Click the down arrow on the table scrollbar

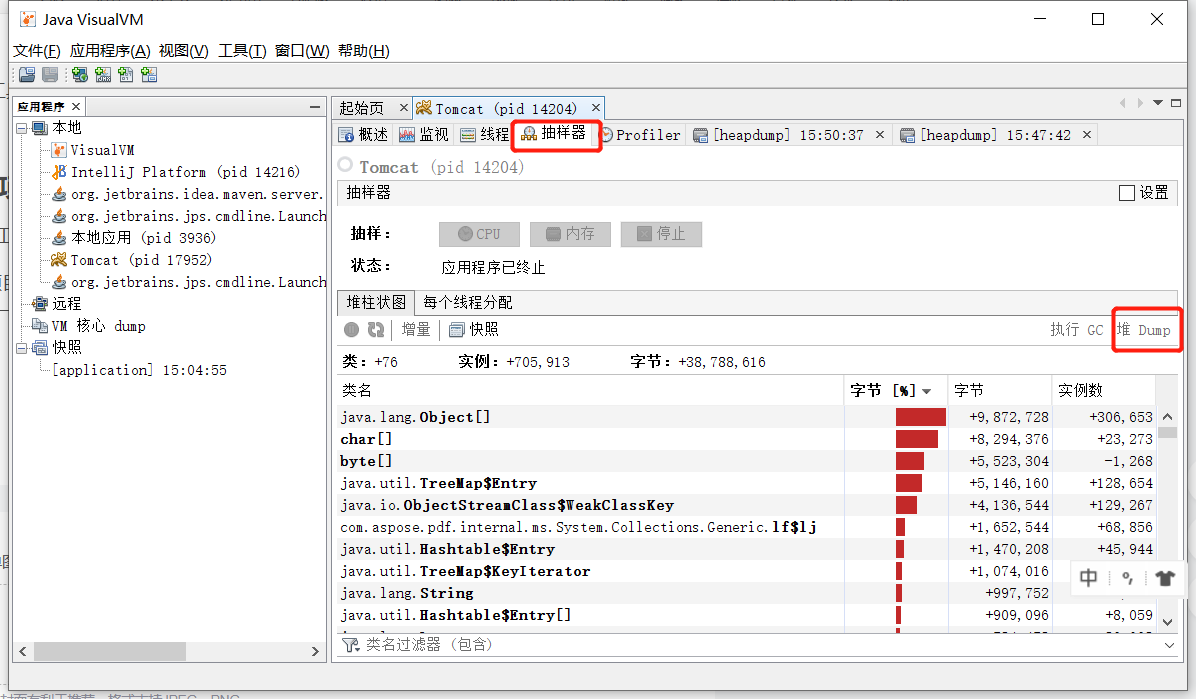[x=1168, y=621]
